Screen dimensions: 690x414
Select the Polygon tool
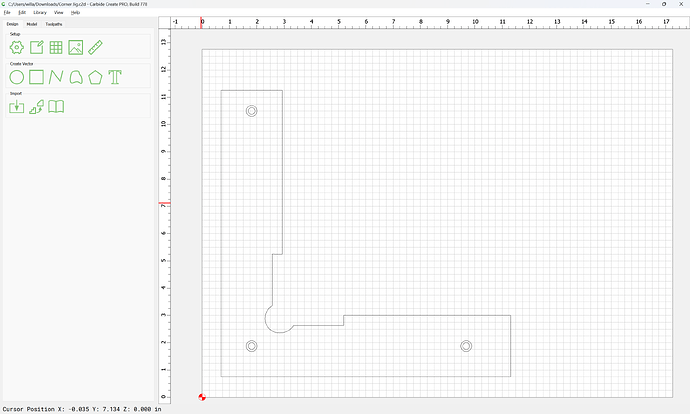(95, 77)
